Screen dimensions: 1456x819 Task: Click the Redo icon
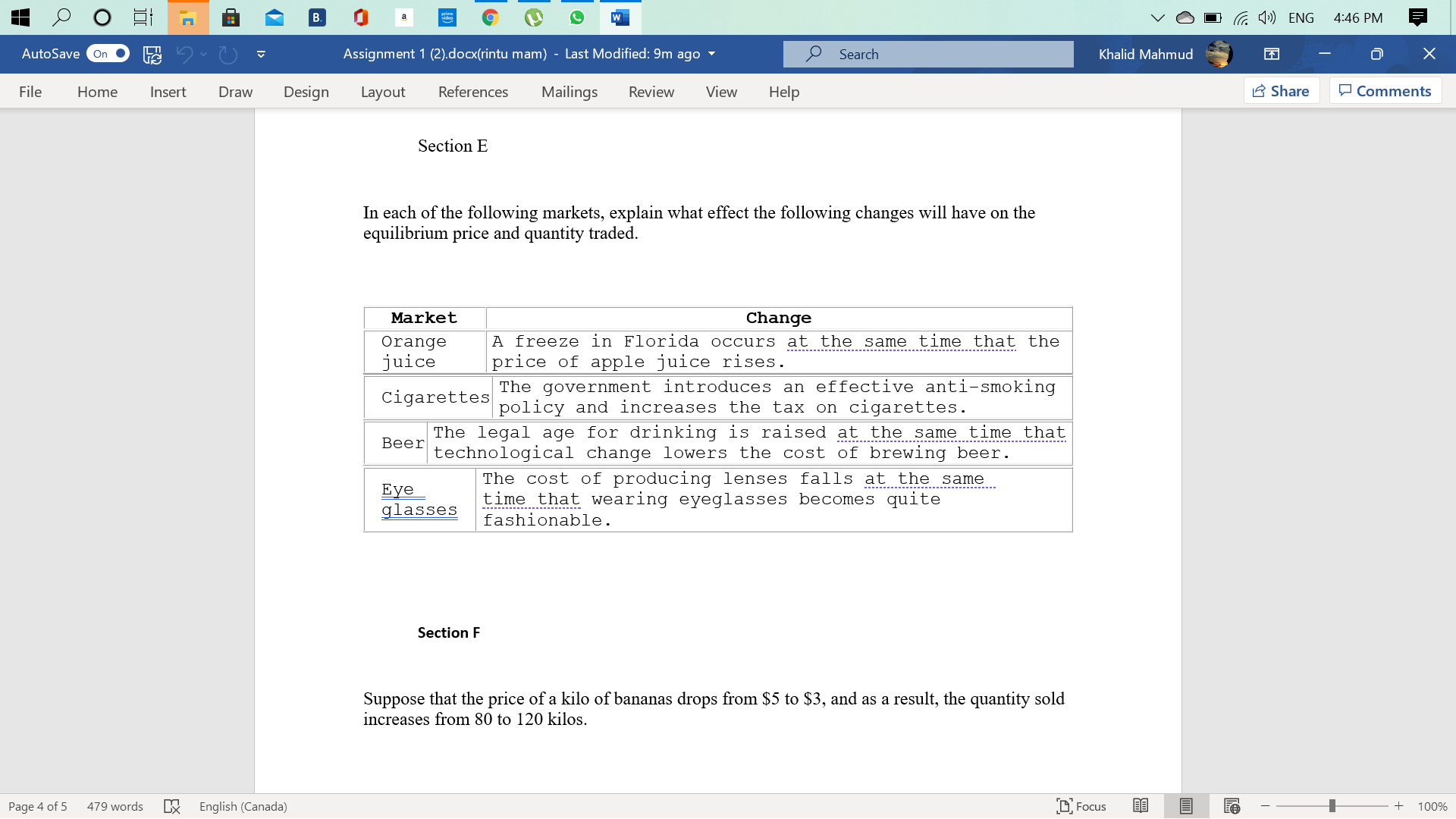(227, 54)
